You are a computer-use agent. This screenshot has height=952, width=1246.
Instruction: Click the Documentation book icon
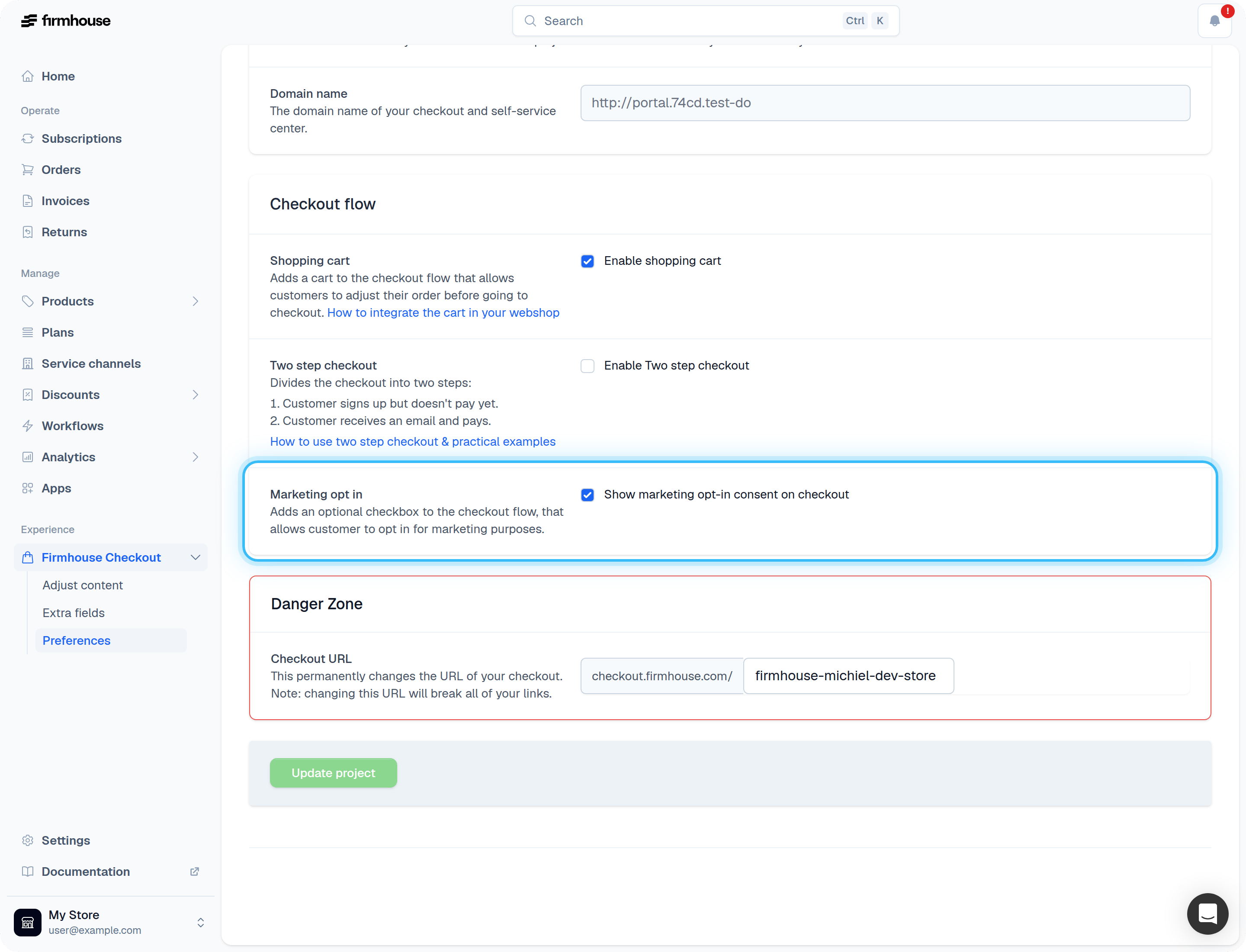point(28,872)
